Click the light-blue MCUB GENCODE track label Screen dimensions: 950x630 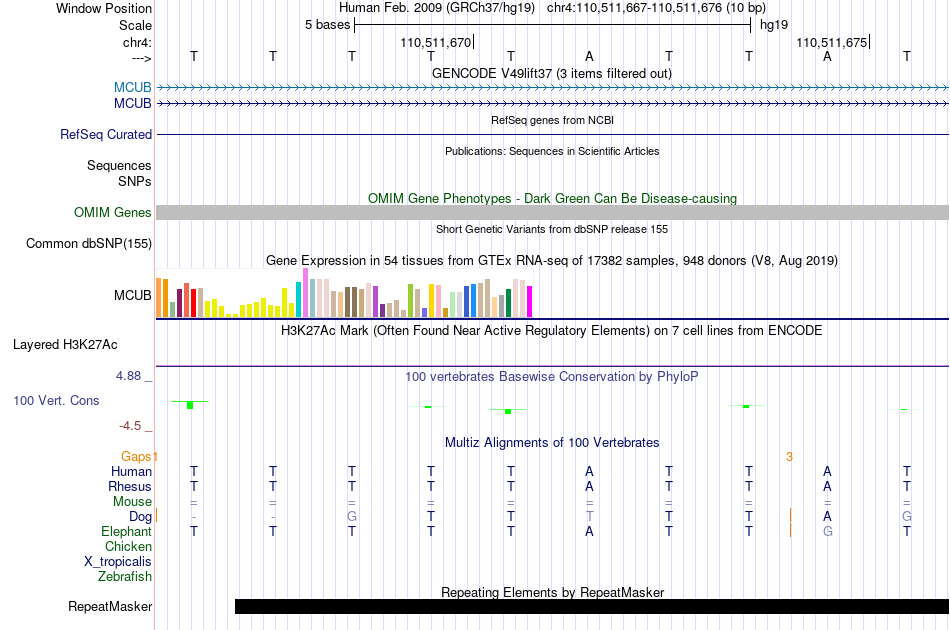[133, 87]
